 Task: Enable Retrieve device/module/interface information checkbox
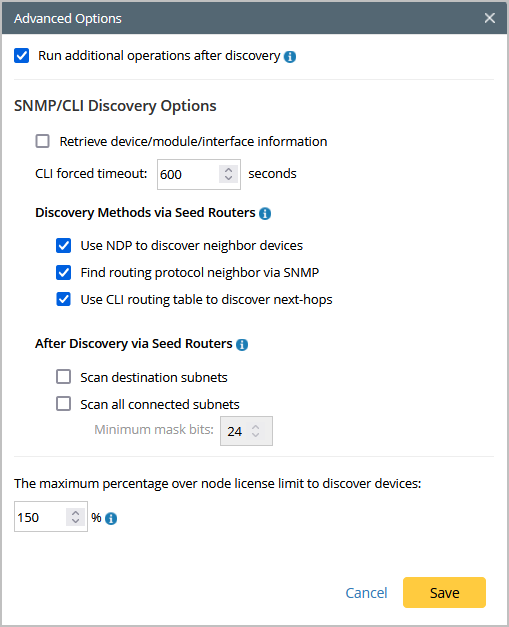pos(42,141)
